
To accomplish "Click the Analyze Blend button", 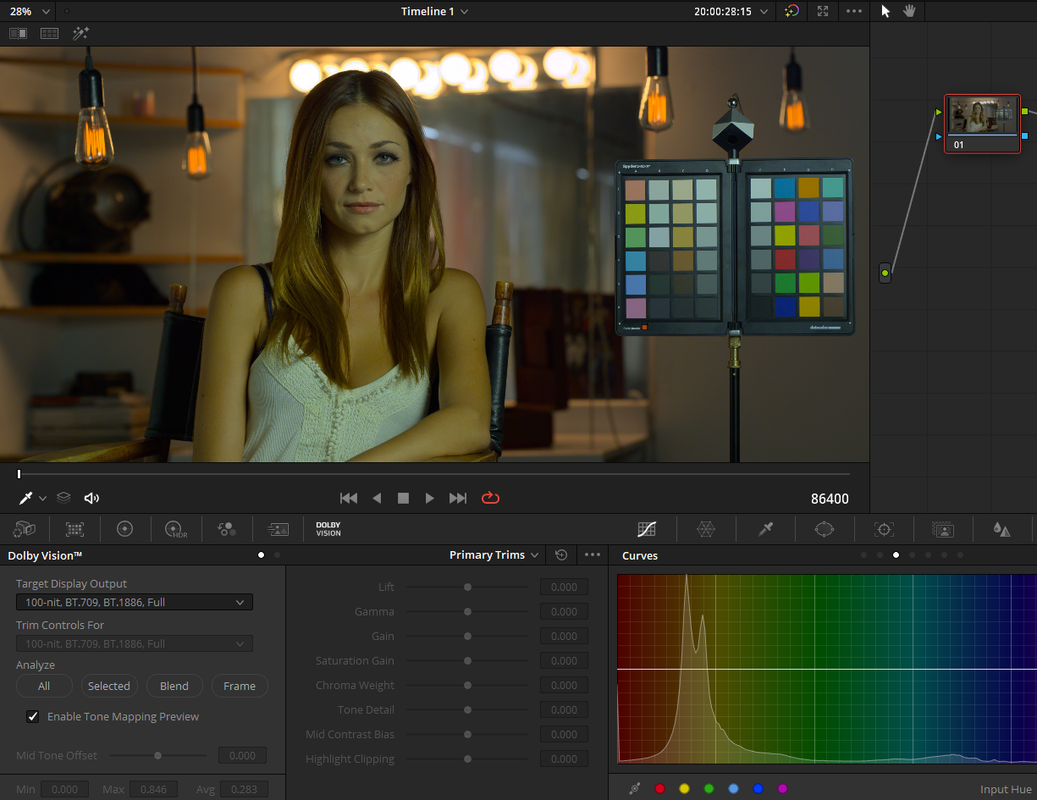I will pos(174,686).
